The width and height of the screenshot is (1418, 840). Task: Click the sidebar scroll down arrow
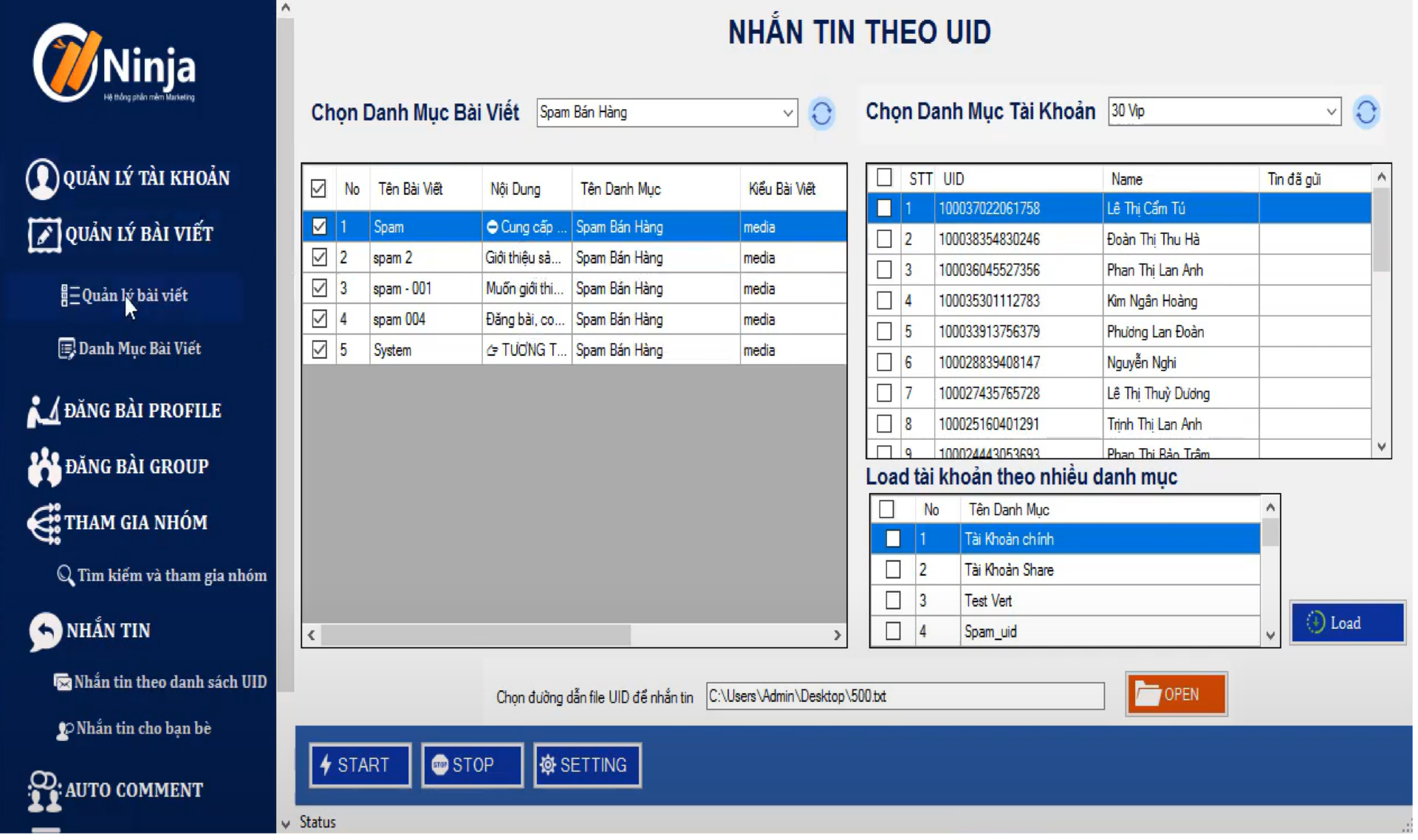(287, 825)
